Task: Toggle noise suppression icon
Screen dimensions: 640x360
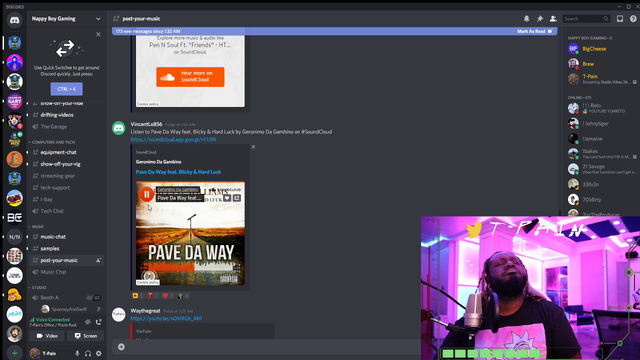Action: (88, 322)
